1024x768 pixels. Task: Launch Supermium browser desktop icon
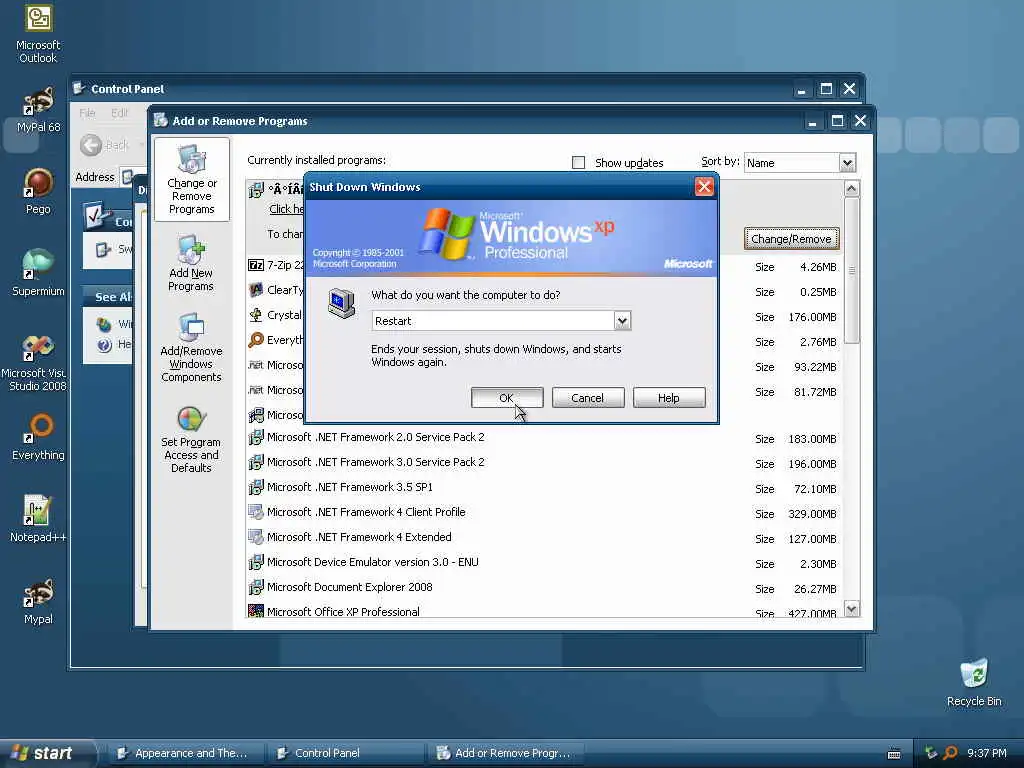click(x=38, y=273)
